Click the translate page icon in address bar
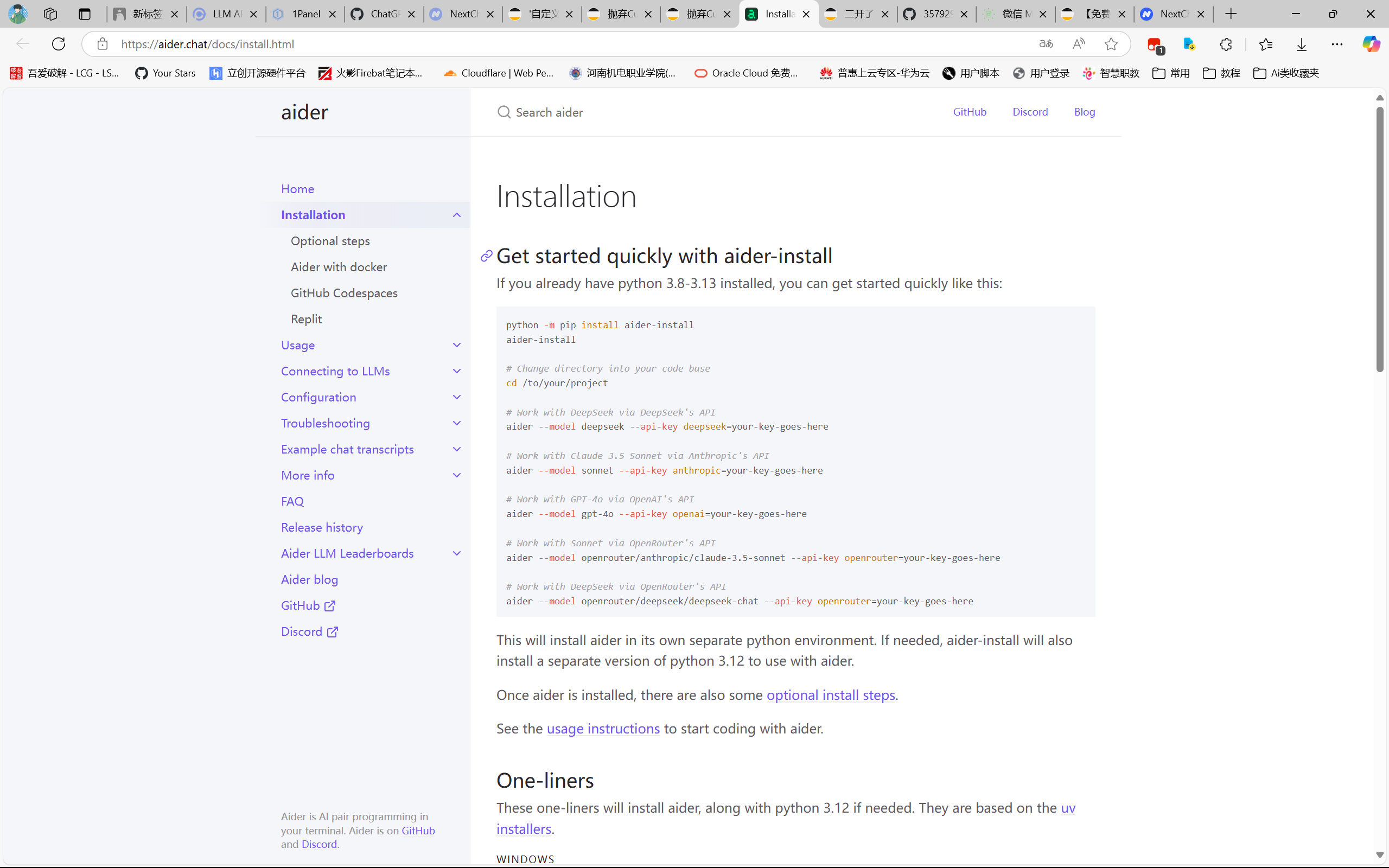 1046,43
